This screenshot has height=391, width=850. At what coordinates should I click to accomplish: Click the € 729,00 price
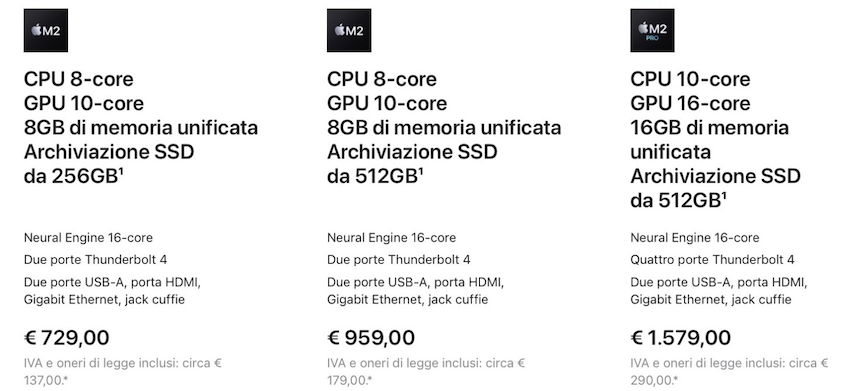pyautogui.click(x=67, y=337)
